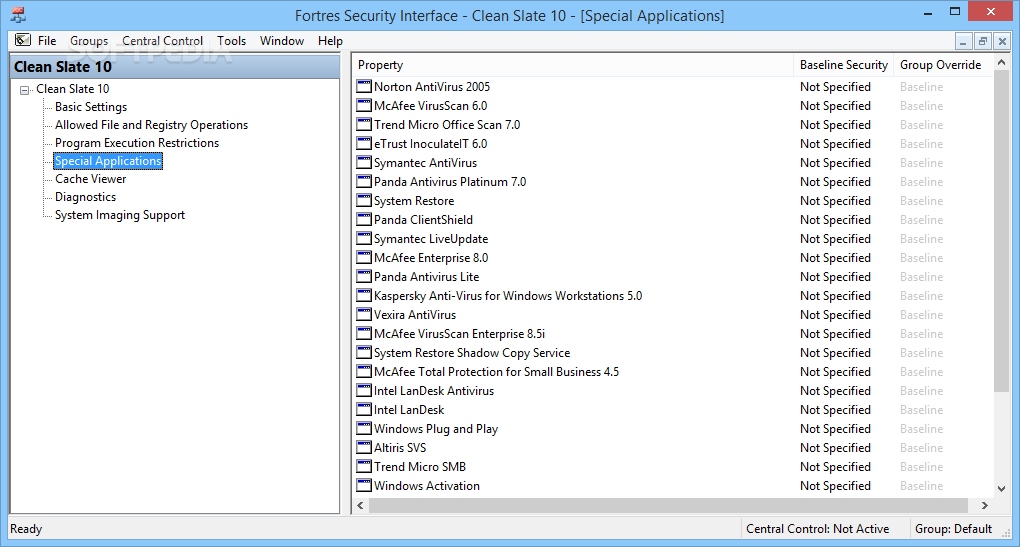Click the Norton AntiVirus 2005 row icon
1020x547 pixels.
pyautogui.click(x=364, y=87)
